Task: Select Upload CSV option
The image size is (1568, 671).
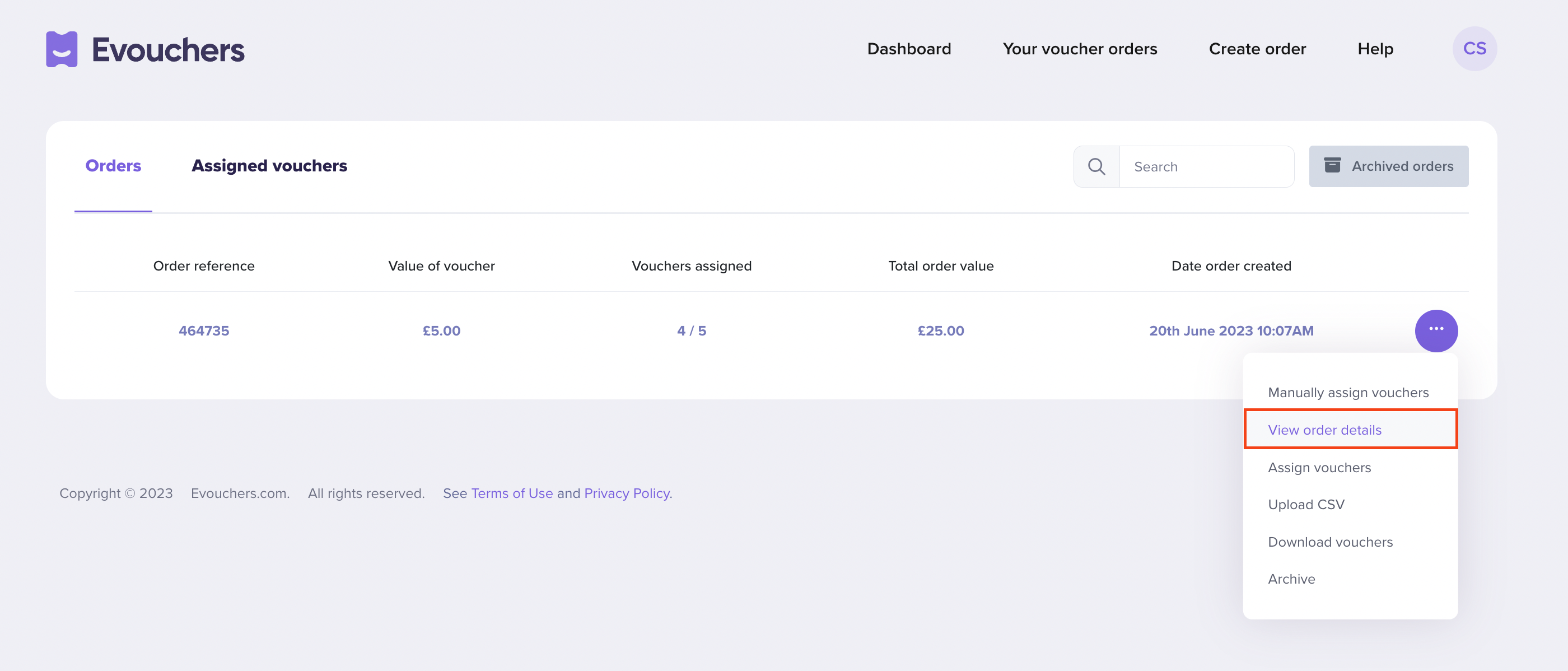Action: pos(1306,504)
